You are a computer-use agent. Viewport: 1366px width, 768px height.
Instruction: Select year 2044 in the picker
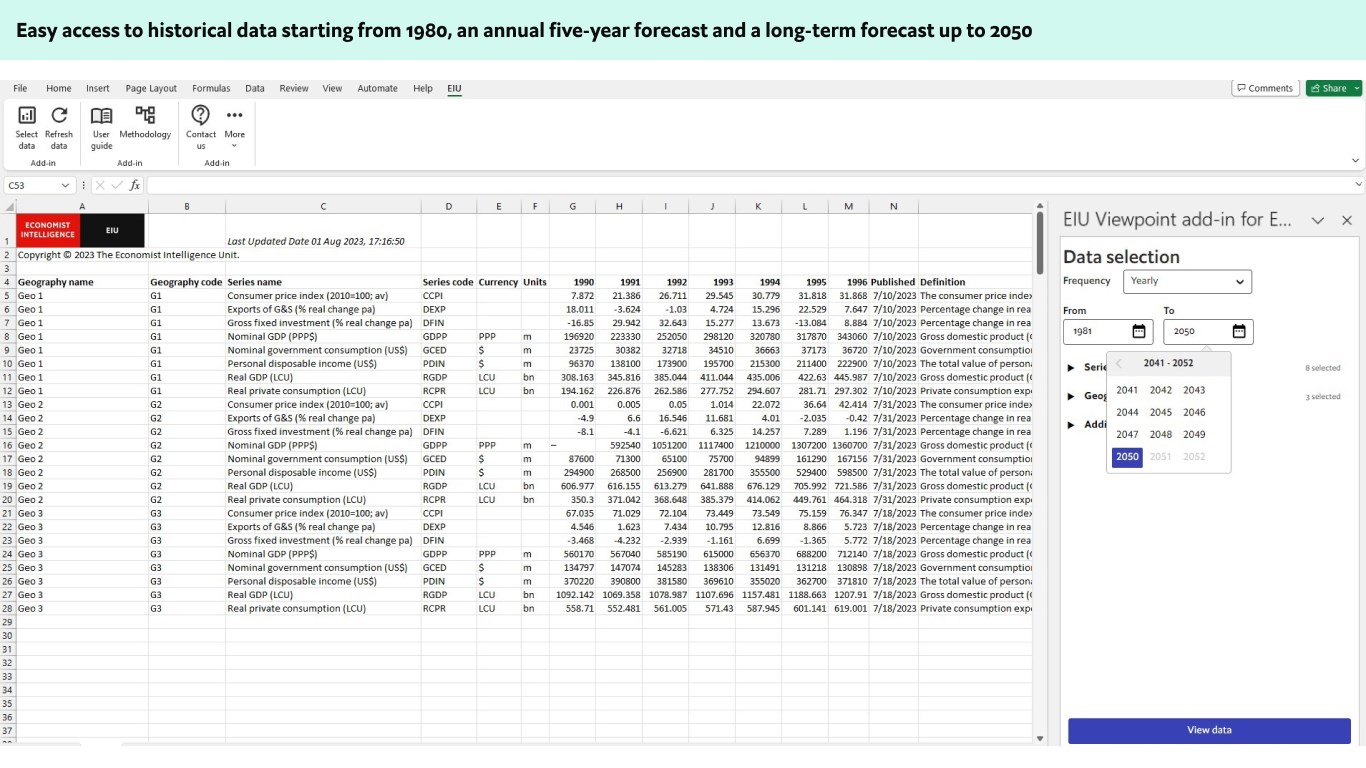1127,412
